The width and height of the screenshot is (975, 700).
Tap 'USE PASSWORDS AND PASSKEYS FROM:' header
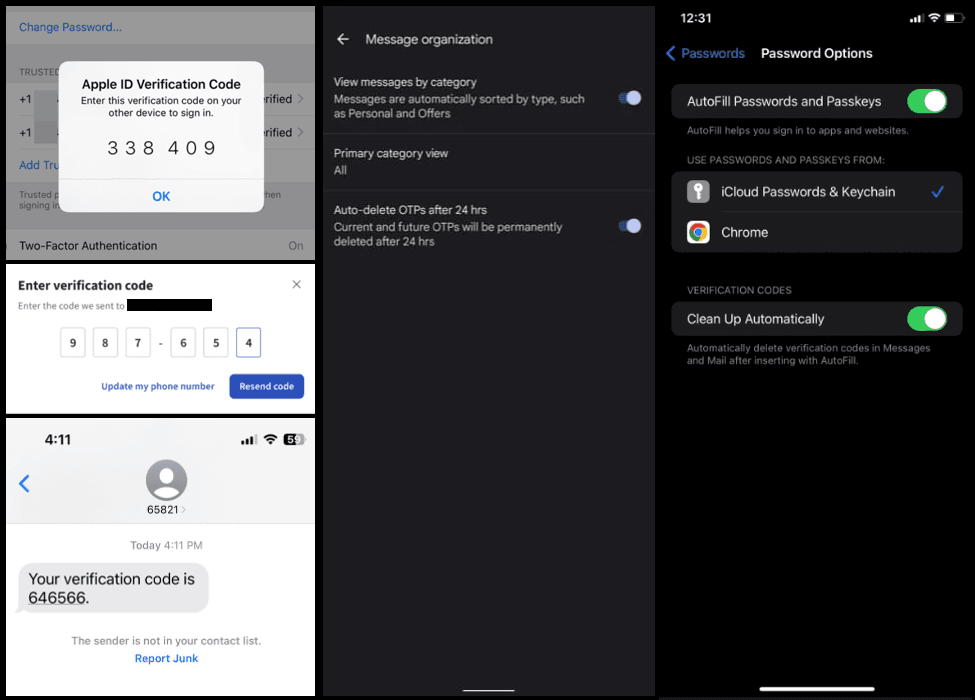[x=785, y=160]
